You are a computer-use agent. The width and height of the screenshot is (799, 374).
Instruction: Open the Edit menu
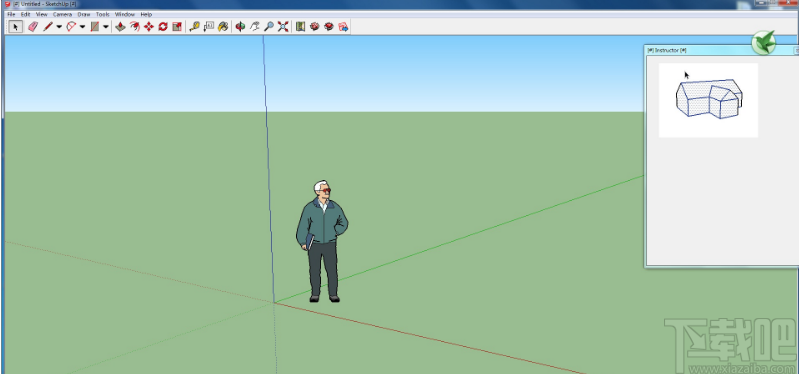click(x=25, y=15)
